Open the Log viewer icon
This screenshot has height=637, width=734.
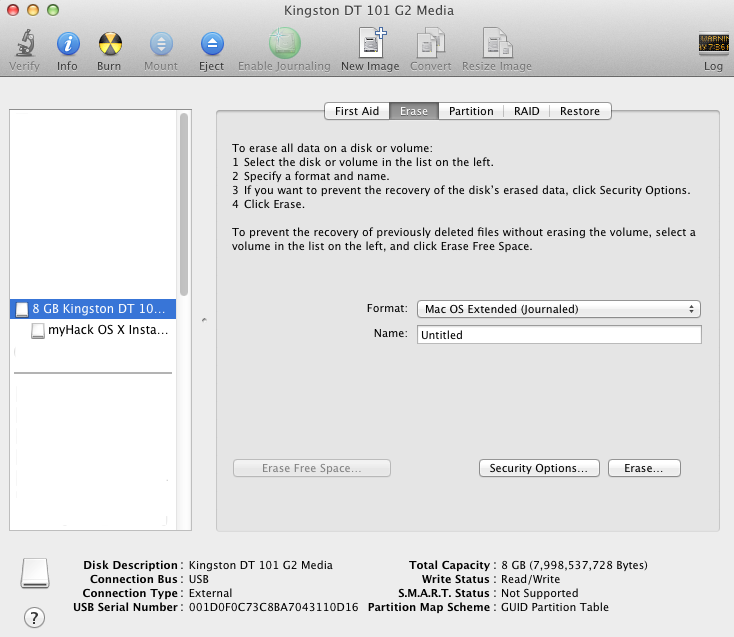(x=713, y=43)
